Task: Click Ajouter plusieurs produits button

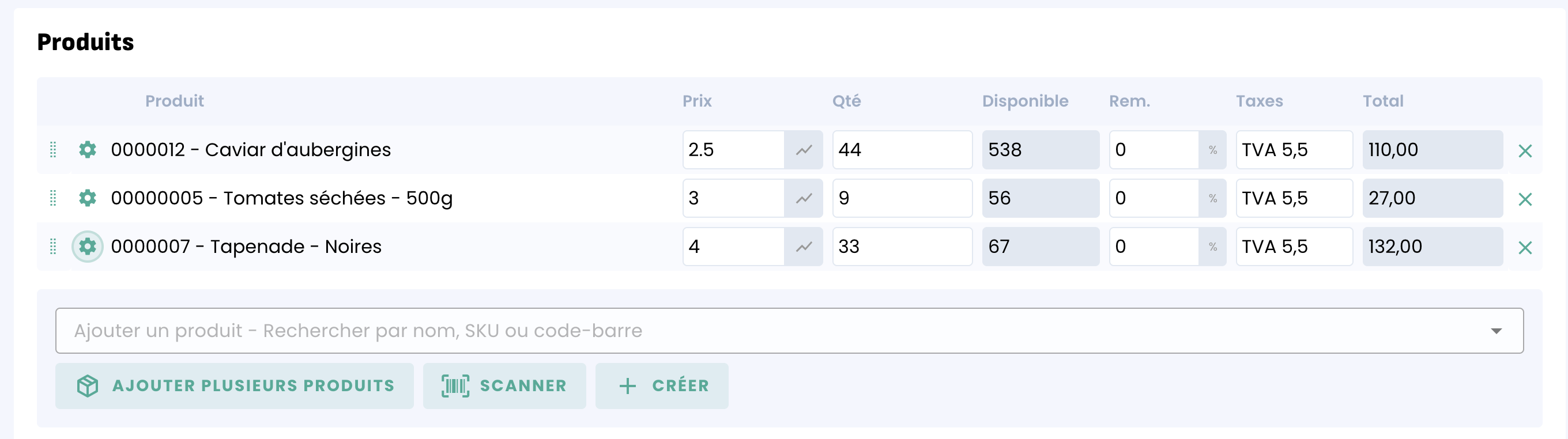Action: 235,385
